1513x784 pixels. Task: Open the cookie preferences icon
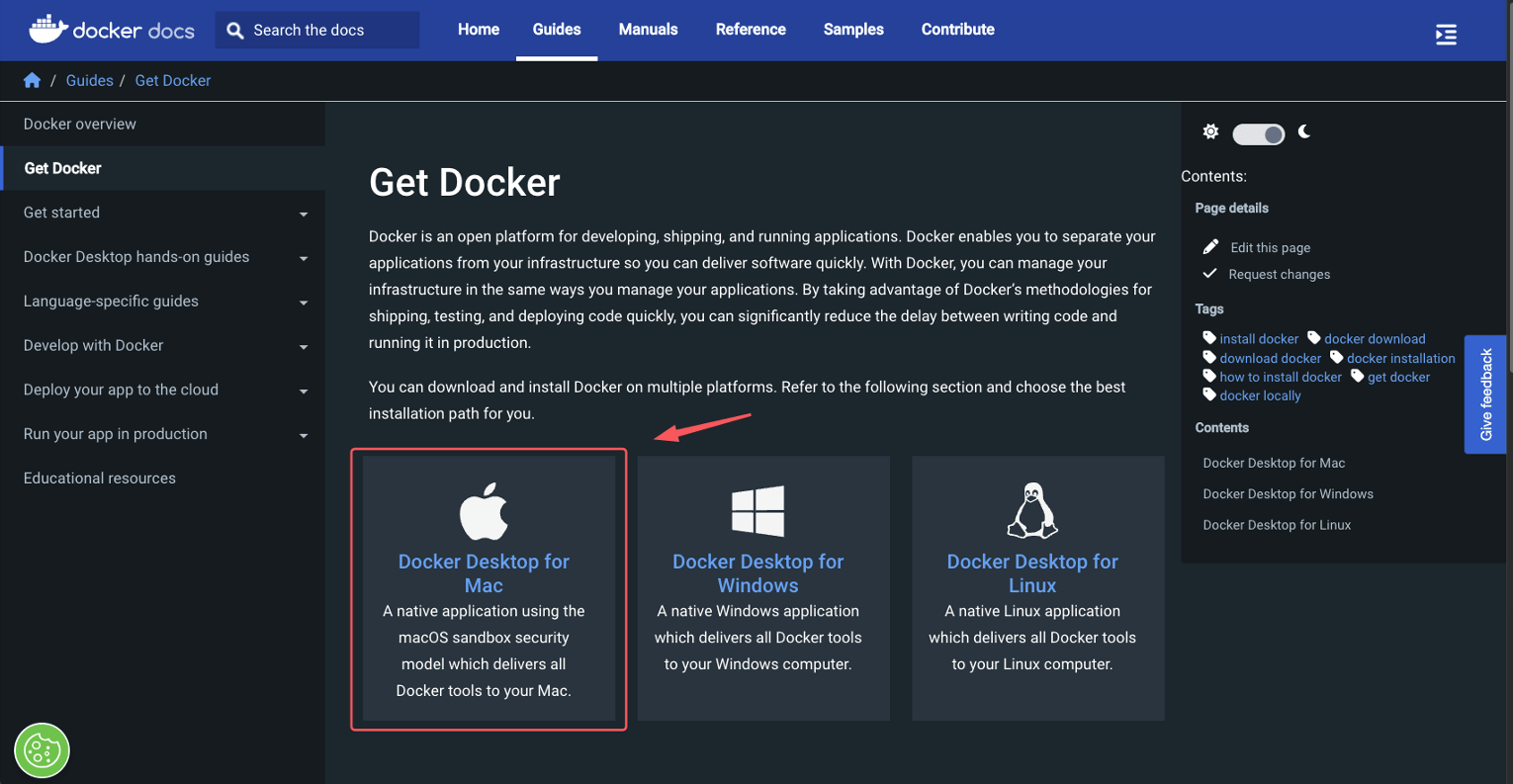click(x=41, y=750)
